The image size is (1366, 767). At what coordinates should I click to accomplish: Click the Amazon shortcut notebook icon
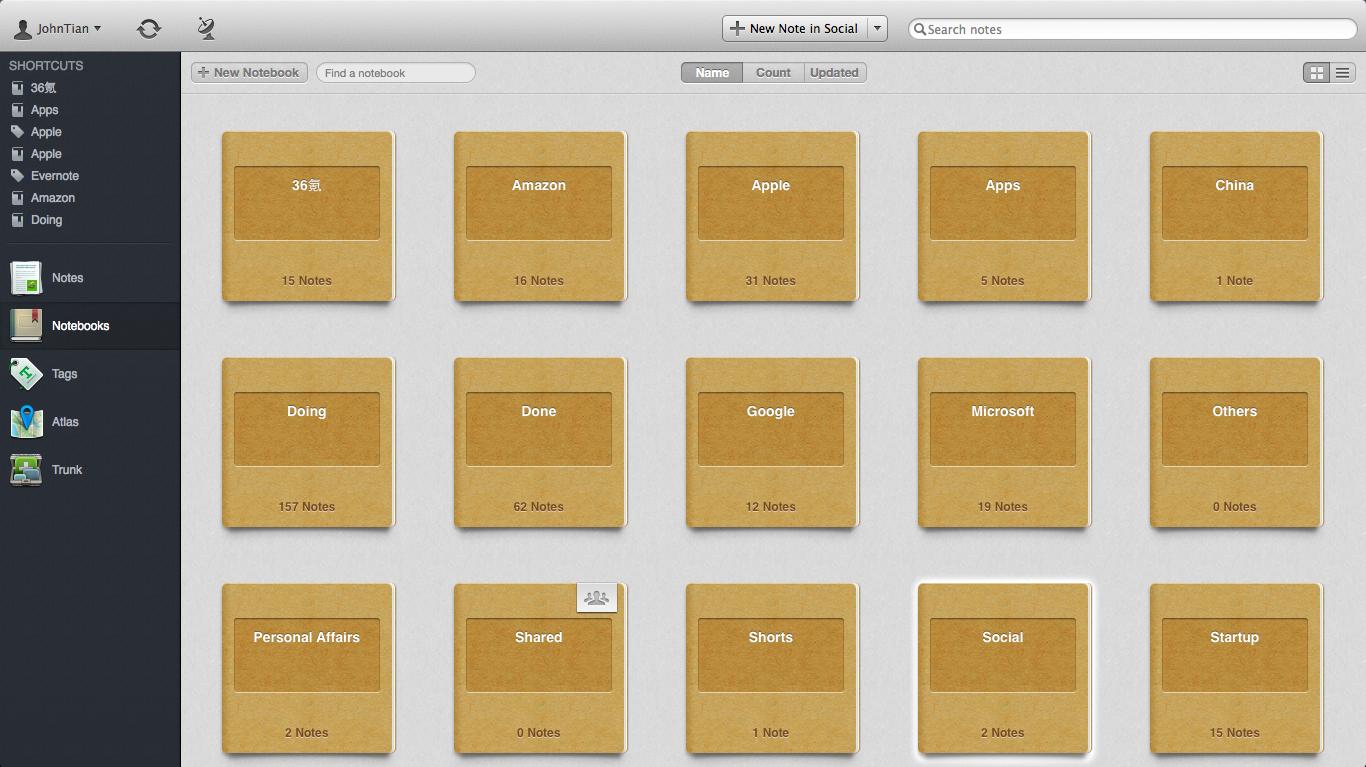(x=17, y=198)
